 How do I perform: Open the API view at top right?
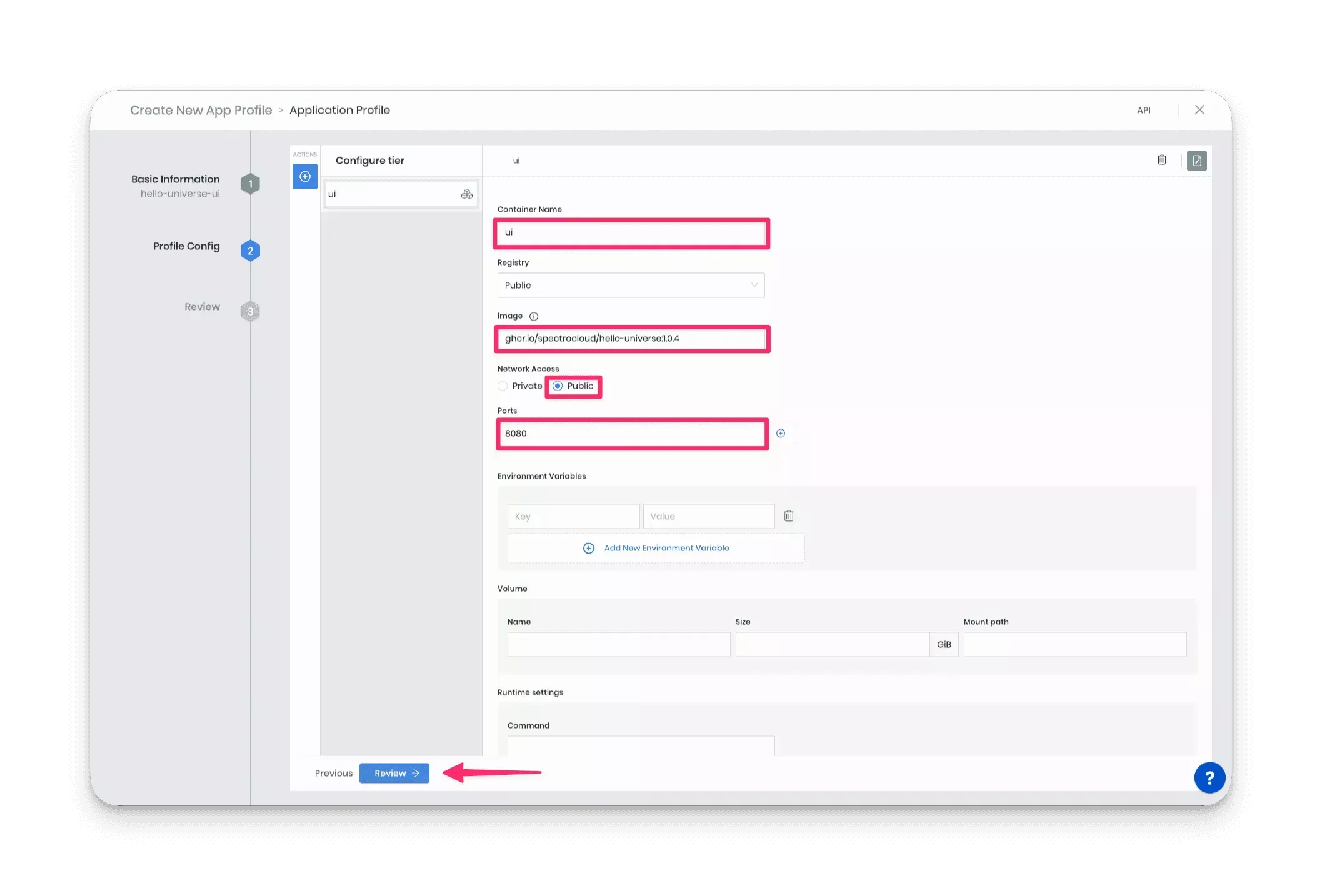(x=1144, y=110)
